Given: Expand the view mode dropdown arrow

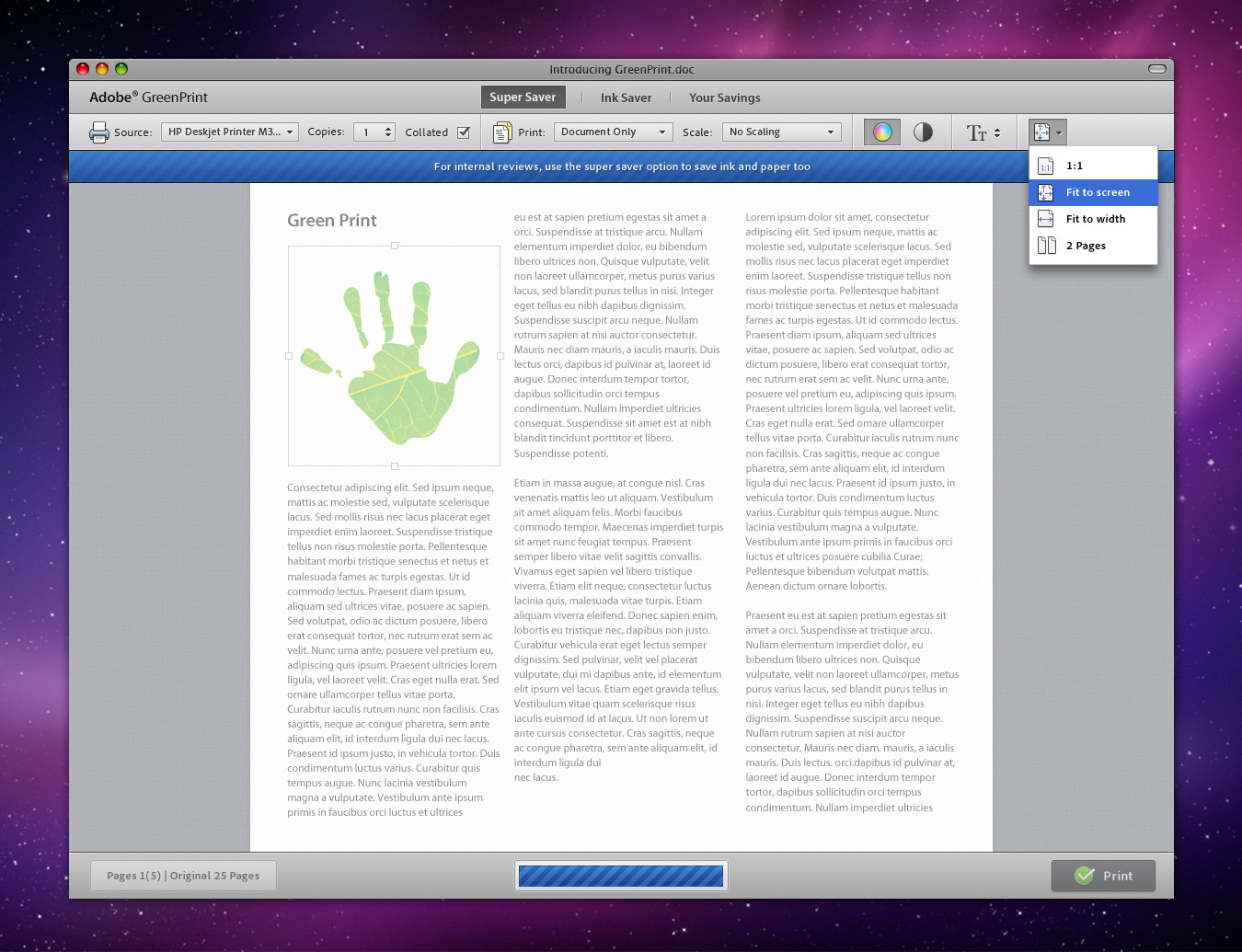Looking at the screenshot, I should 1059,132.
